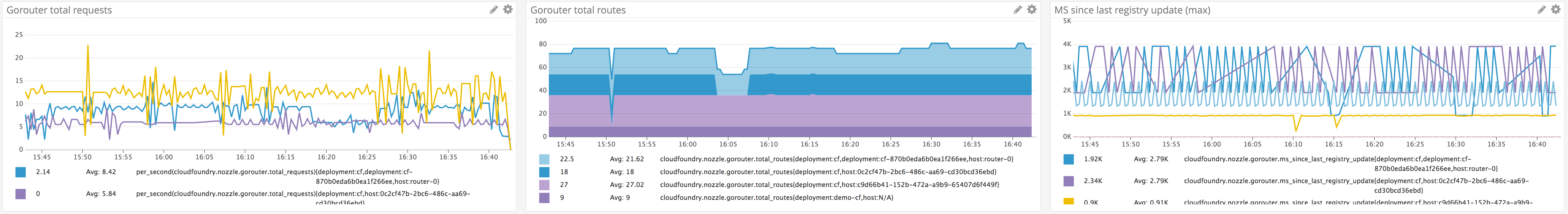Open gear menu on Gorouter total routes panel
Image resolution: width=1568 pixels, height=214 pixels.
click(x=1032, y=10)
